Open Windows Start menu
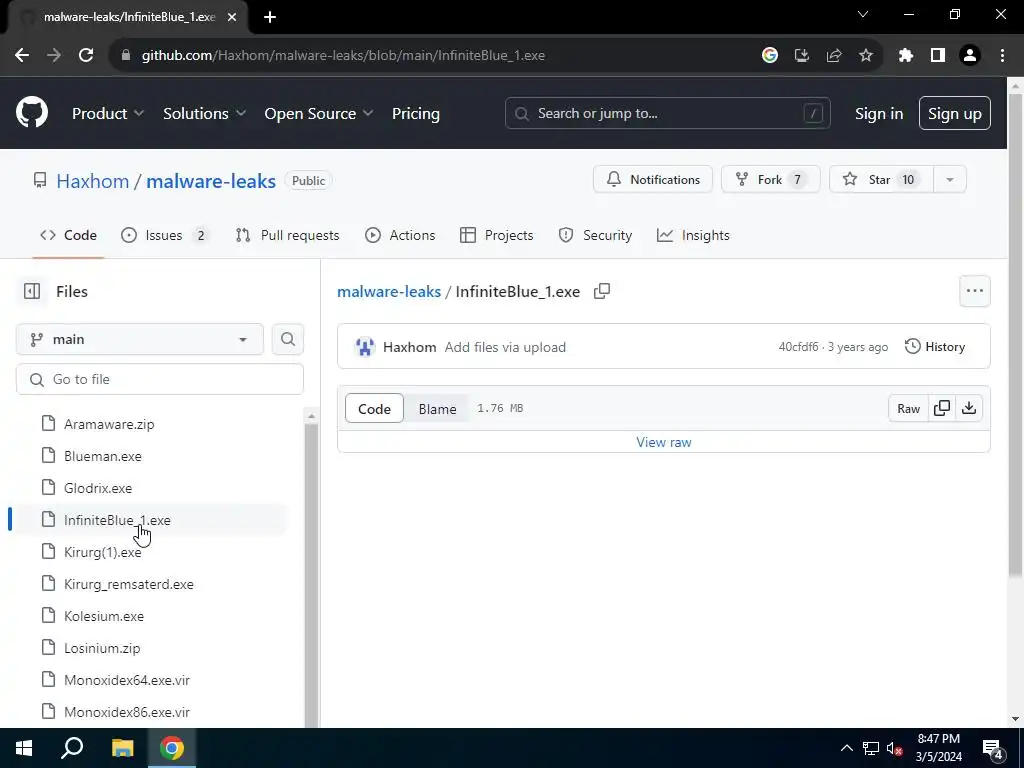 (24, 748)
